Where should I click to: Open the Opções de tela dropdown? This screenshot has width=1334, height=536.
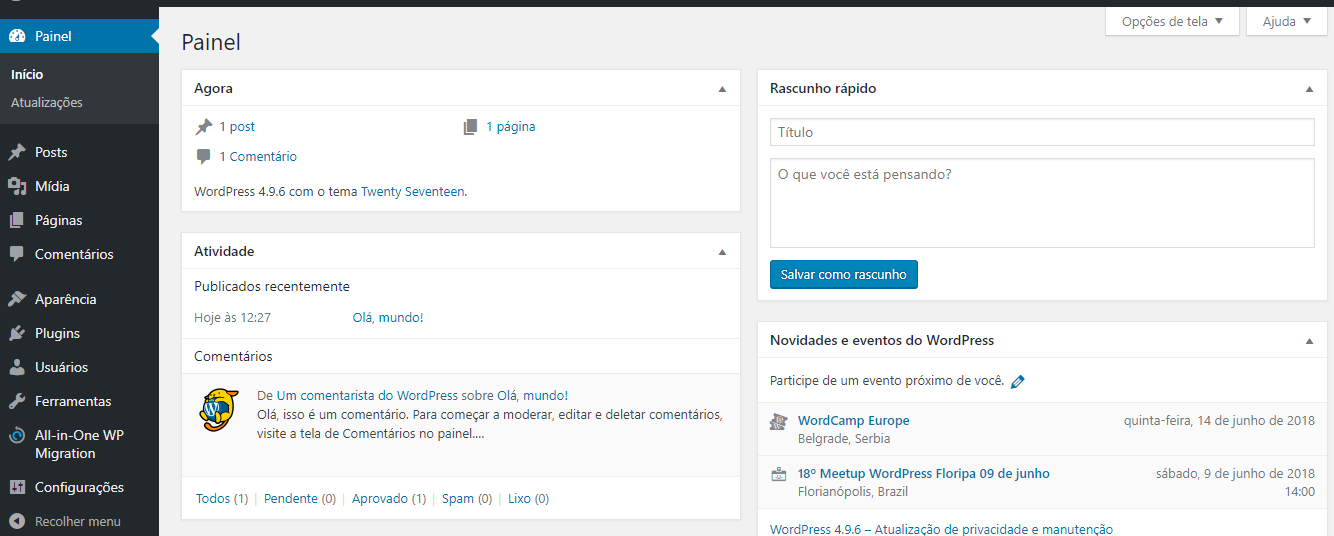1172,21
